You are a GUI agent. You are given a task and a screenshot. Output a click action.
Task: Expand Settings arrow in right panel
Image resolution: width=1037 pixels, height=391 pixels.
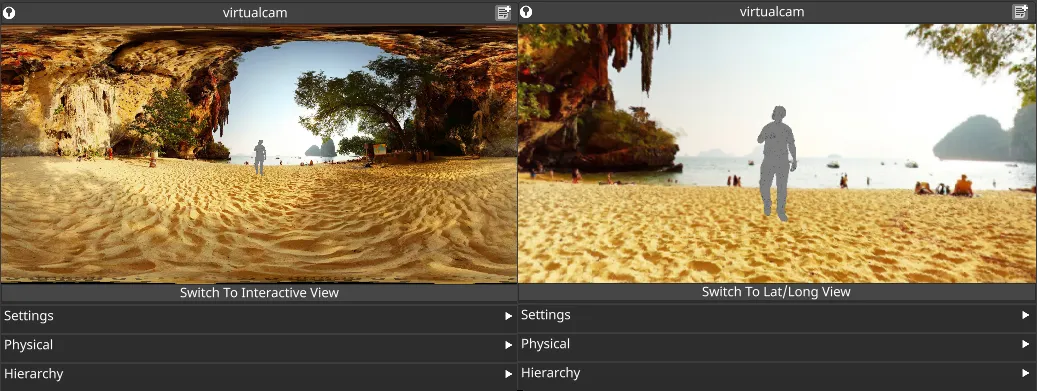1026,315
